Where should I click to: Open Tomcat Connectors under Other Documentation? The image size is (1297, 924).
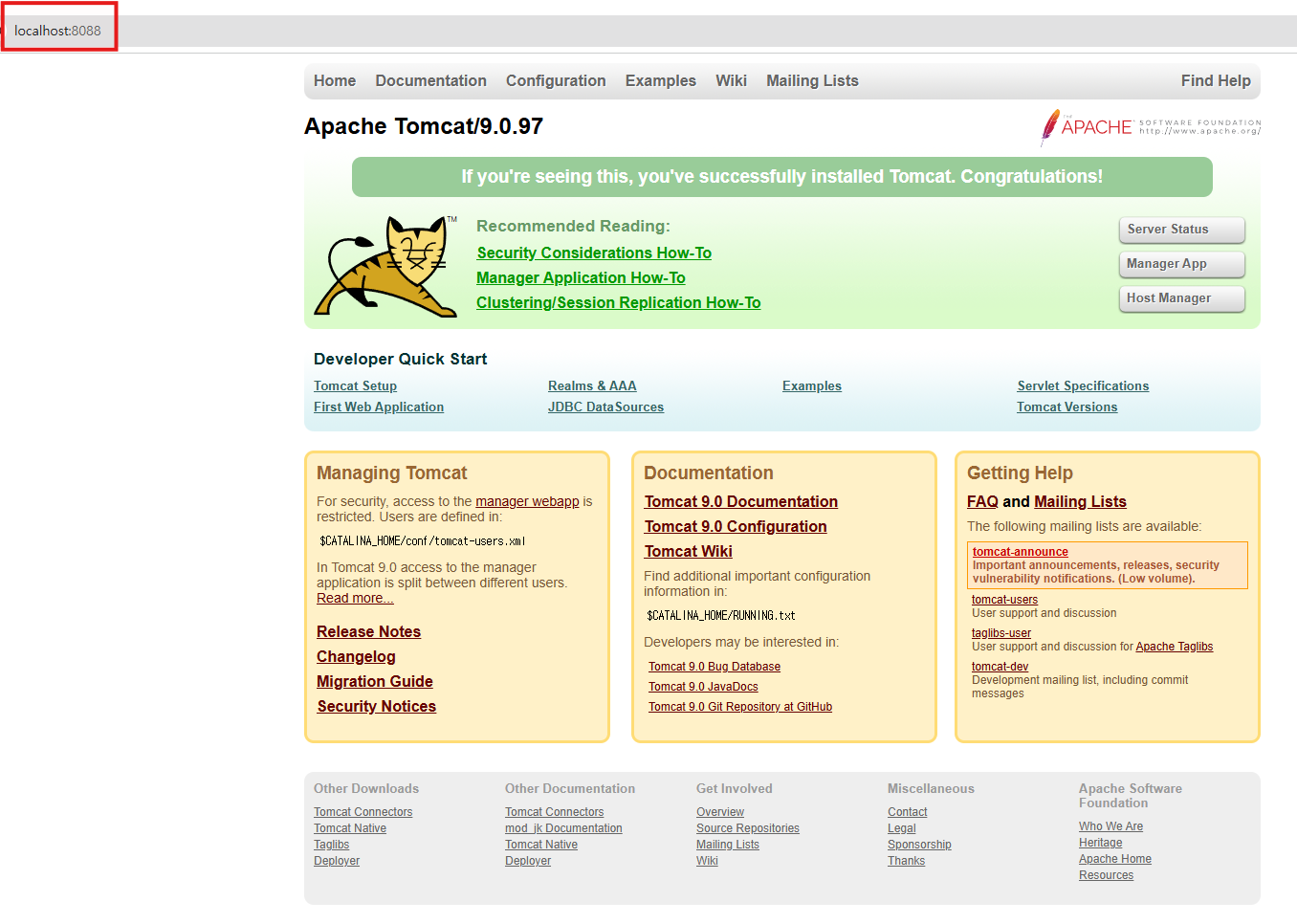pos(555,812)
